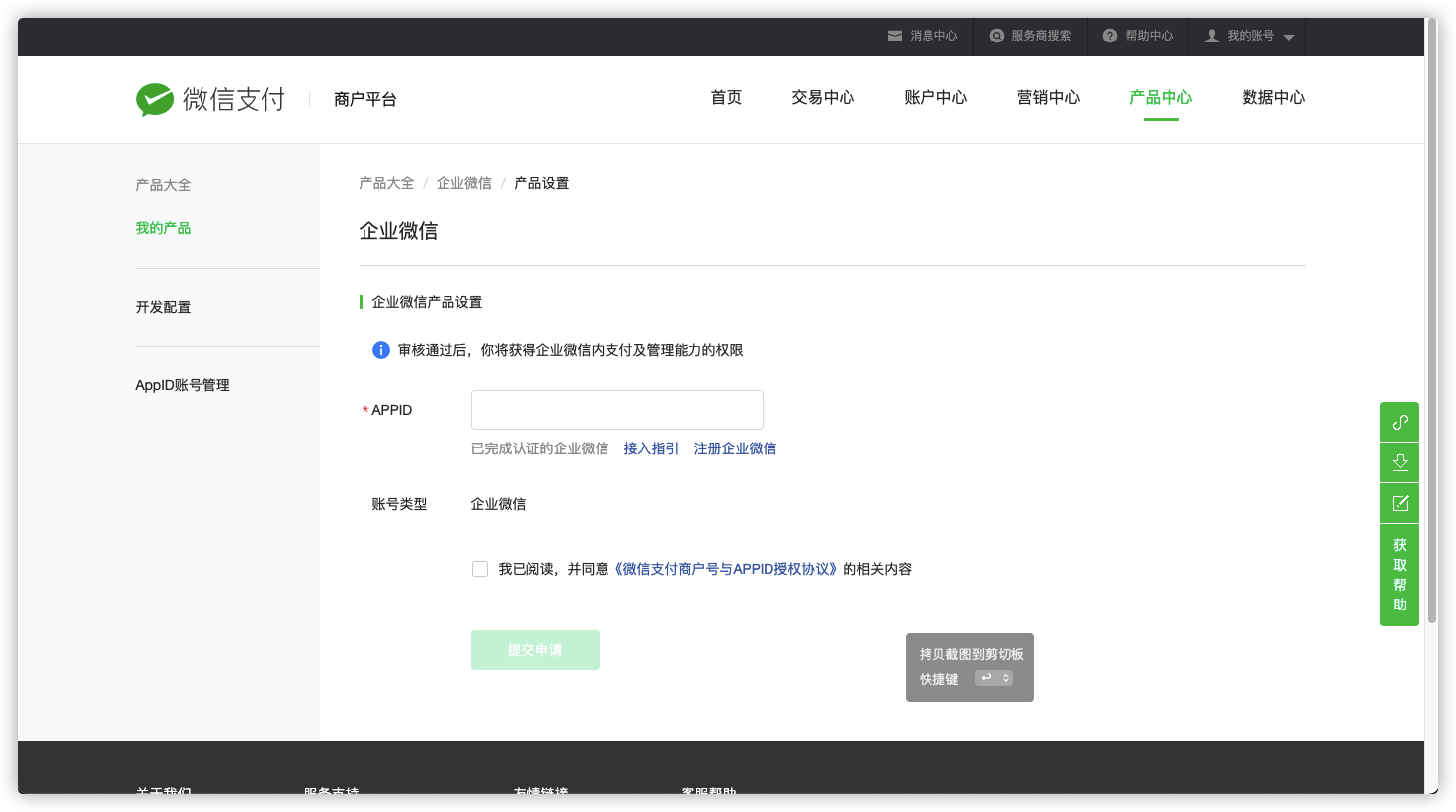This screenshot has height=812, width=1456.
Task: Click the vertical page scrollbar
Action: [x=1431, y=322]
